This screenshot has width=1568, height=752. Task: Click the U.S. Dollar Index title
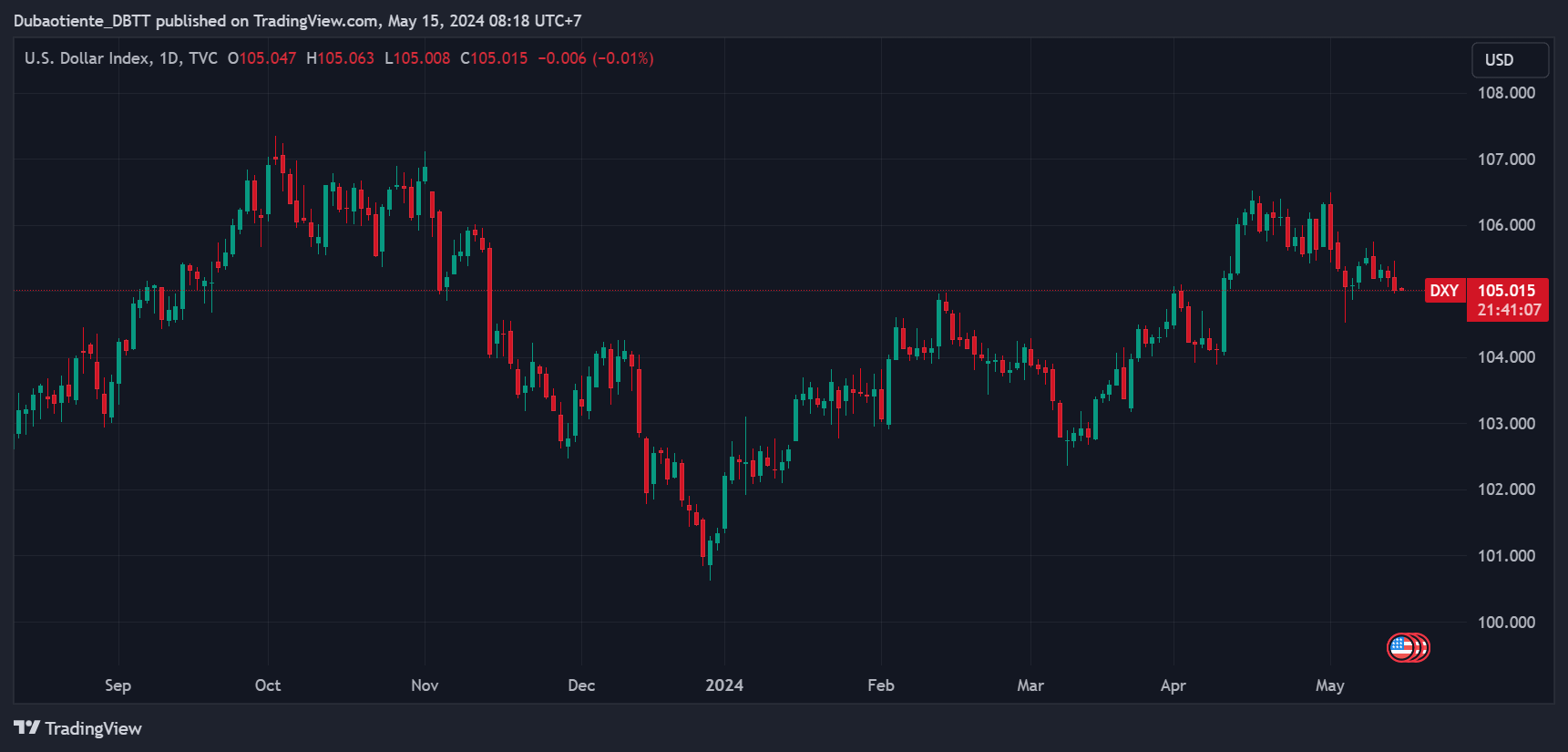click(x=87, y=58)
